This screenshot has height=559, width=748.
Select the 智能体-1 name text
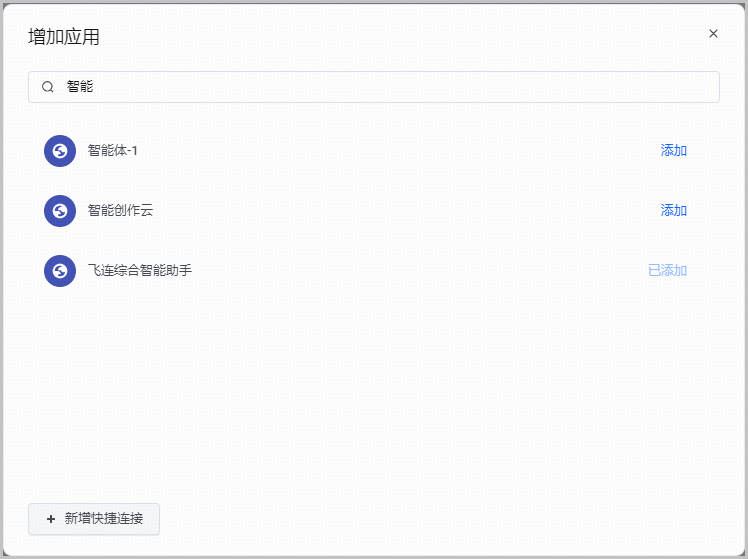(x=113, y=151)
